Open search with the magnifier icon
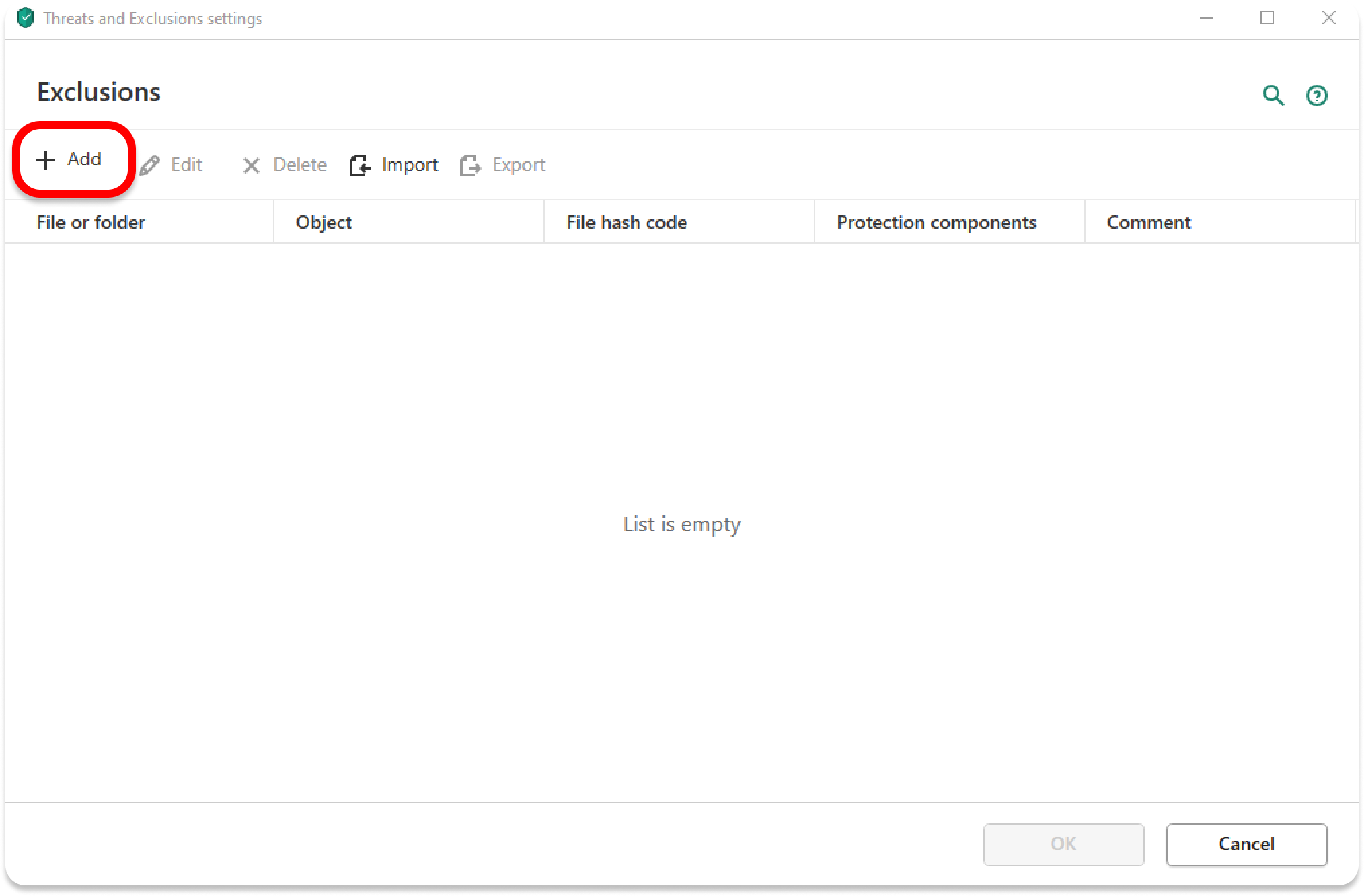This screenshot has height=896, width=1364. [1273, 96]
